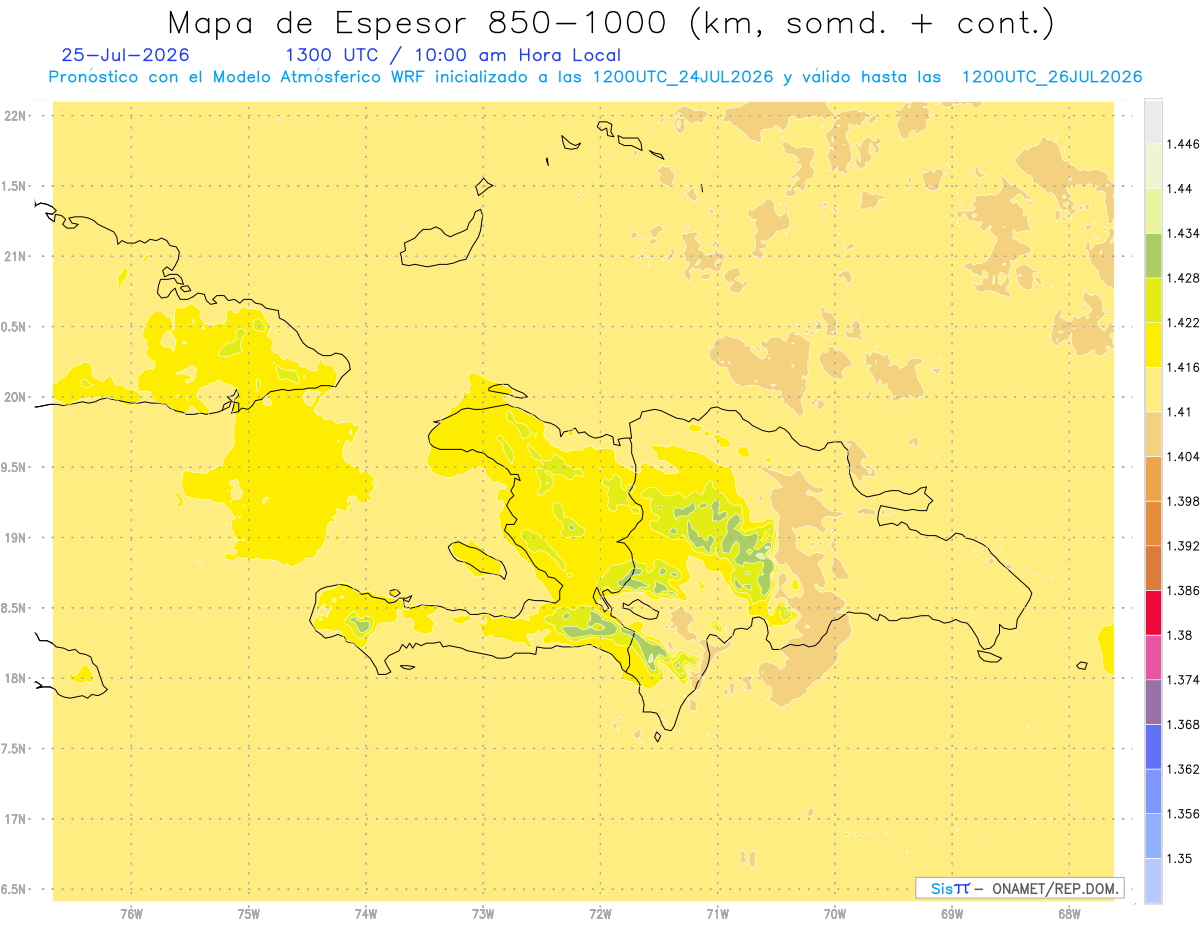Click the '1300 UTC / 10:00 am Hora Local' time text
Screen dimensions: 1200x927
point(453,56)
